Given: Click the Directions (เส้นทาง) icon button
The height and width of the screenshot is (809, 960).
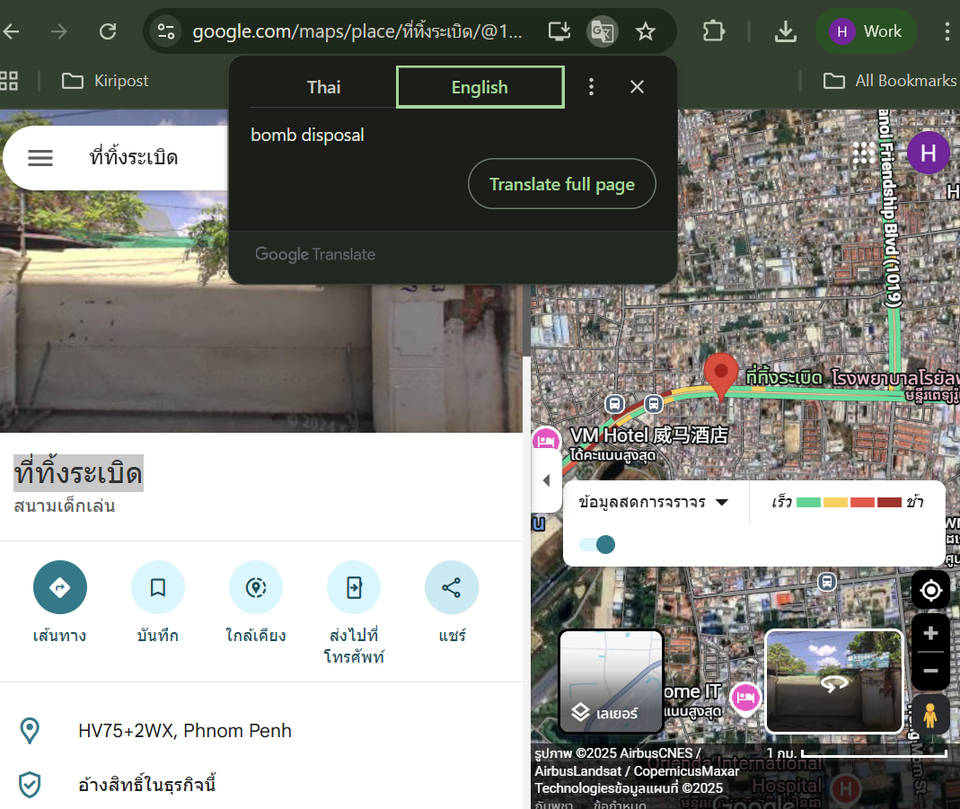Looking at the screenshot, I should (x=60, y=587).
